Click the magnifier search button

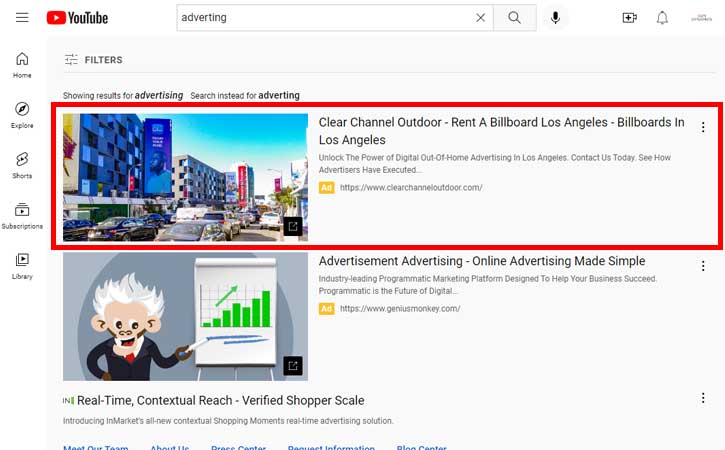(515, 18)
